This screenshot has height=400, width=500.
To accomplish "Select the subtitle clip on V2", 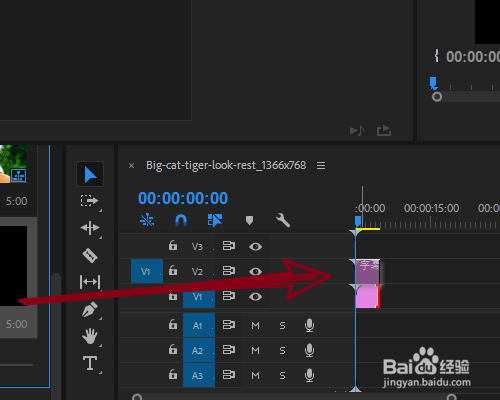I will (368, 271).
